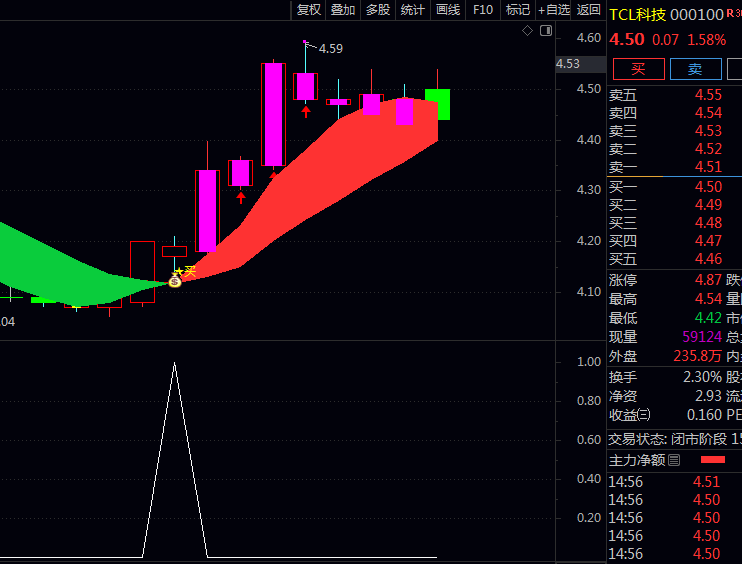Select the 多股 multi-stock view
The width and height of the screenshot is (742, 564).
click(x=378, y=10)
